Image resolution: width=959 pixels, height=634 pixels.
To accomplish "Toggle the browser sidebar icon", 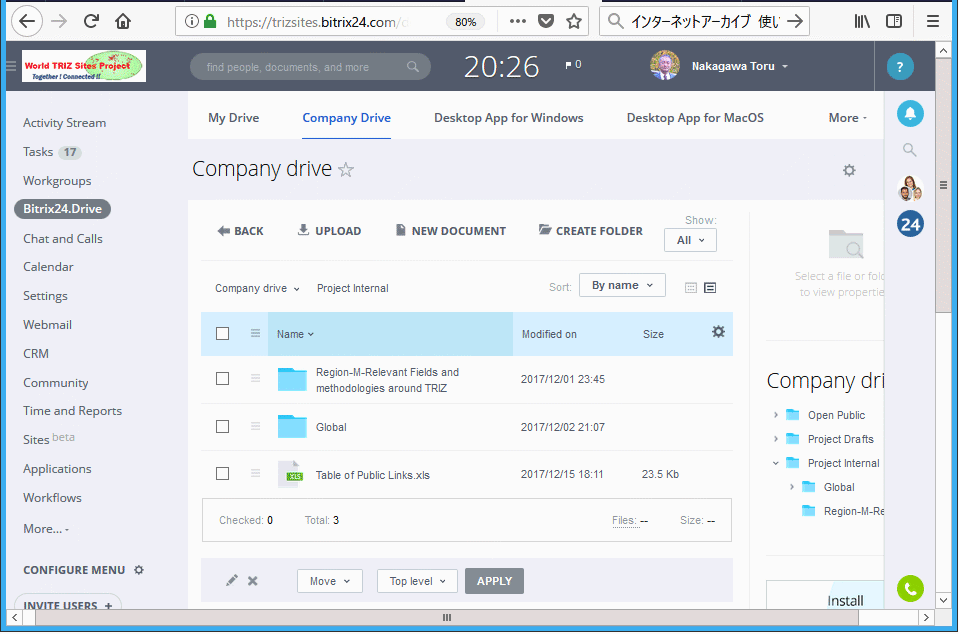I will (894, 21).
